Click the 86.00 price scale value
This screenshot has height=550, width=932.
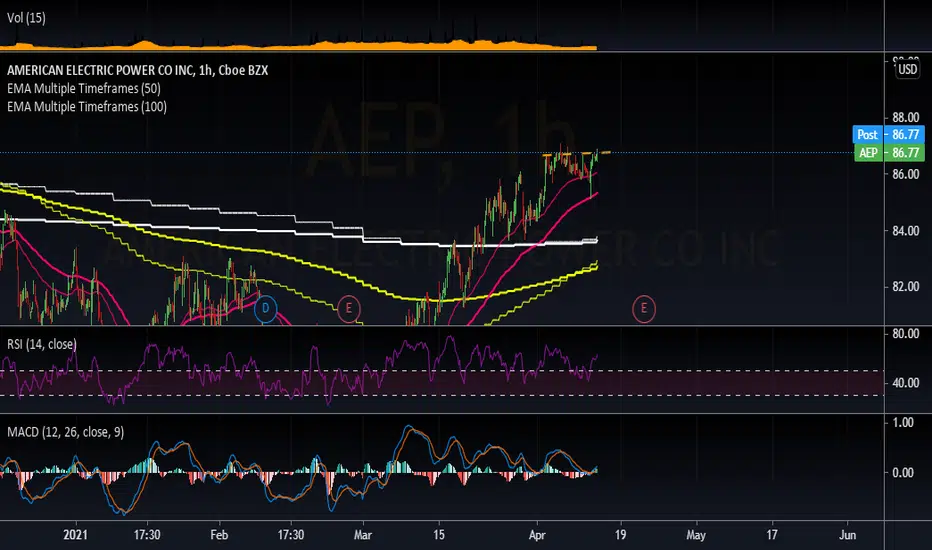[x=905, y=174]
